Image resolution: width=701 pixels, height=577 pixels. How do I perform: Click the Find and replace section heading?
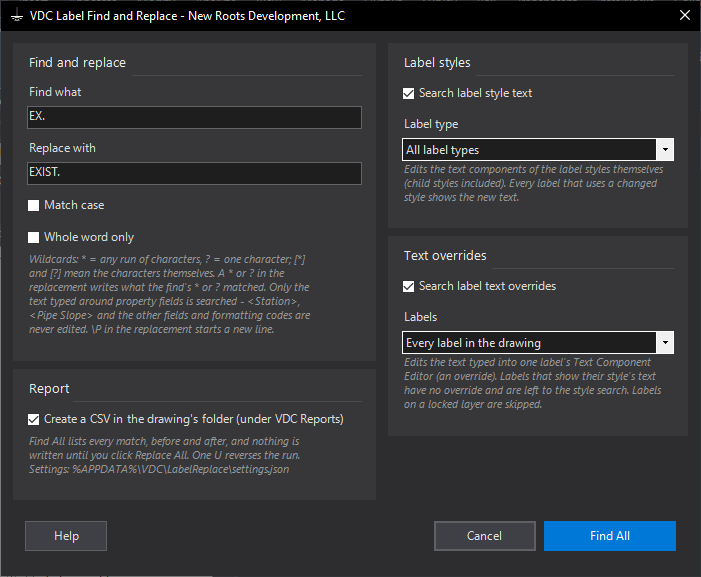[77, 63]
